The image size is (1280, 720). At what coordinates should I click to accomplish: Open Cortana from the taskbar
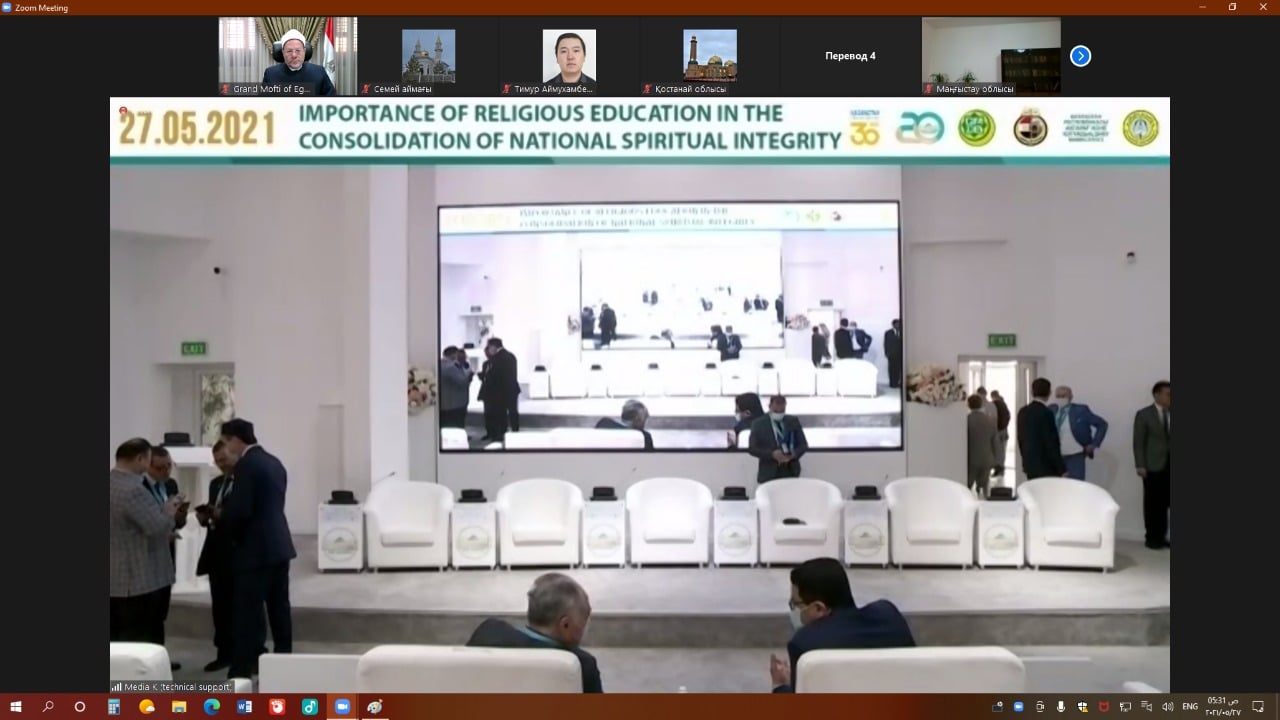tap(80, 707)
